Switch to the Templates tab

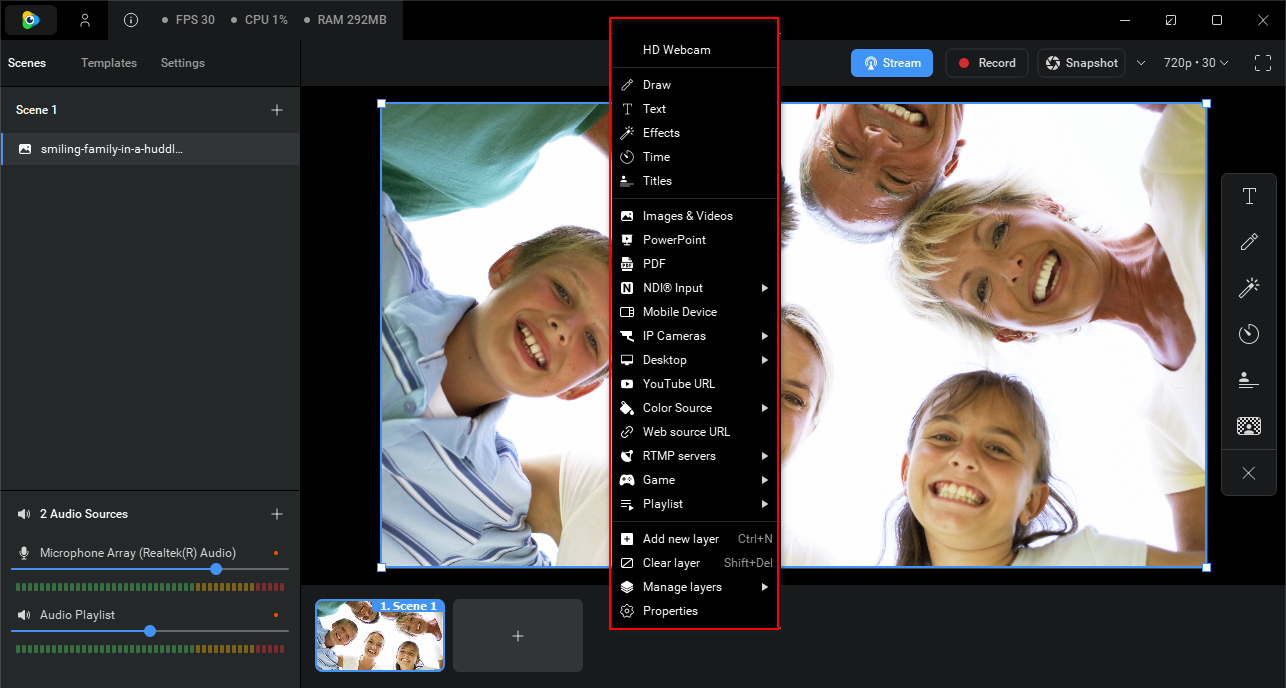tap(109, 63)
